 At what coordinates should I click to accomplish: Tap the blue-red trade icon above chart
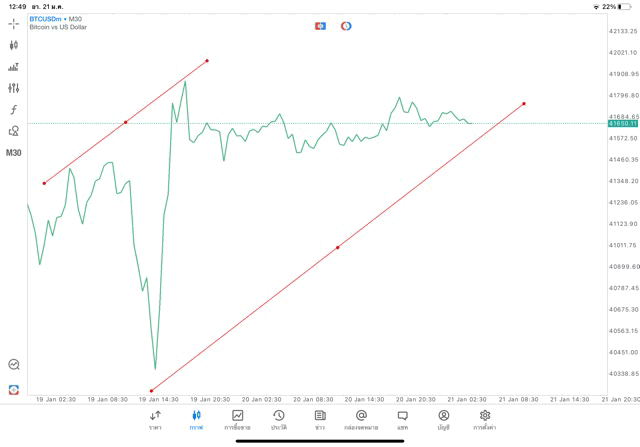click(320, 25)
